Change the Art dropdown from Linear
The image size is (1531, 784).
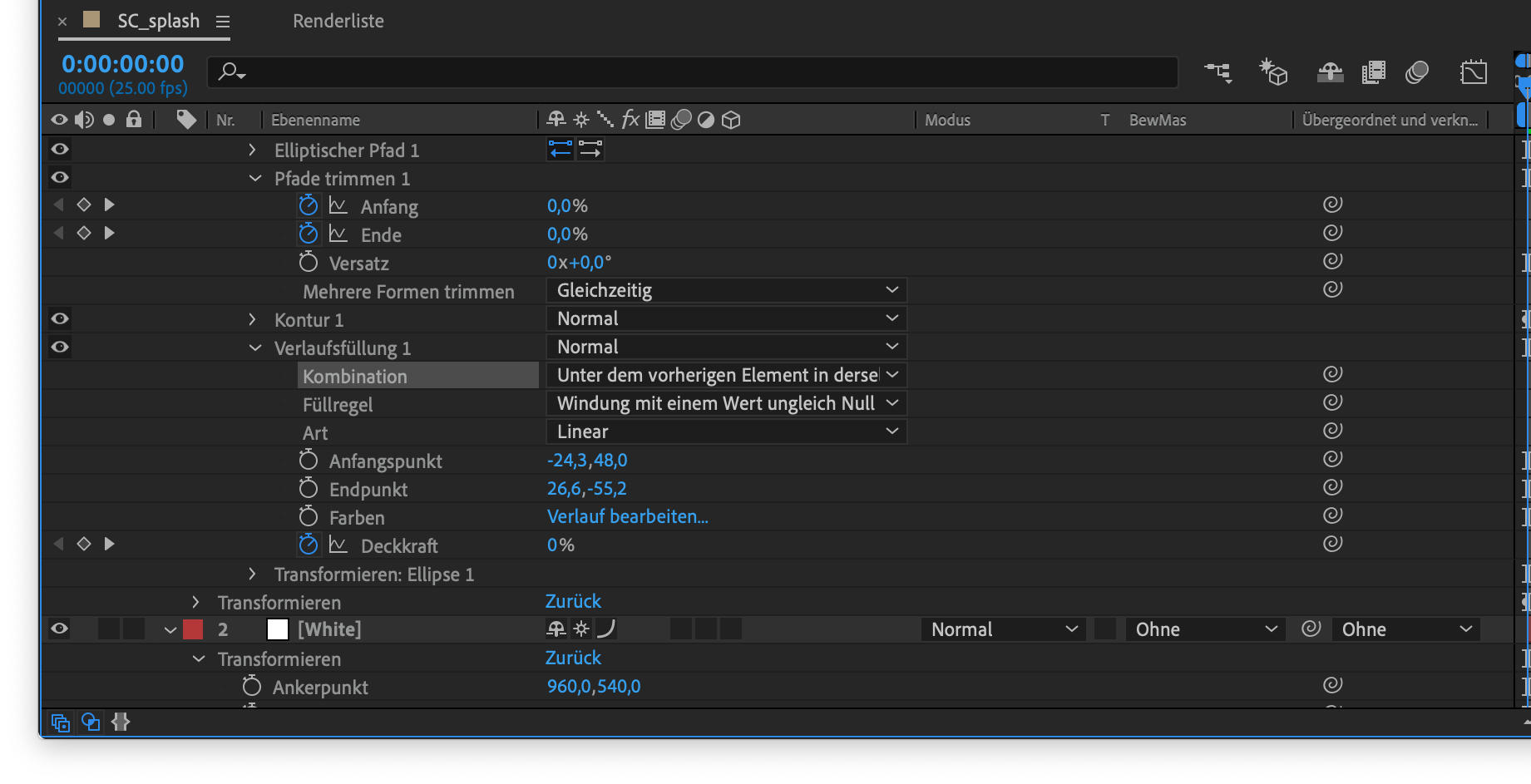(725, 431)
